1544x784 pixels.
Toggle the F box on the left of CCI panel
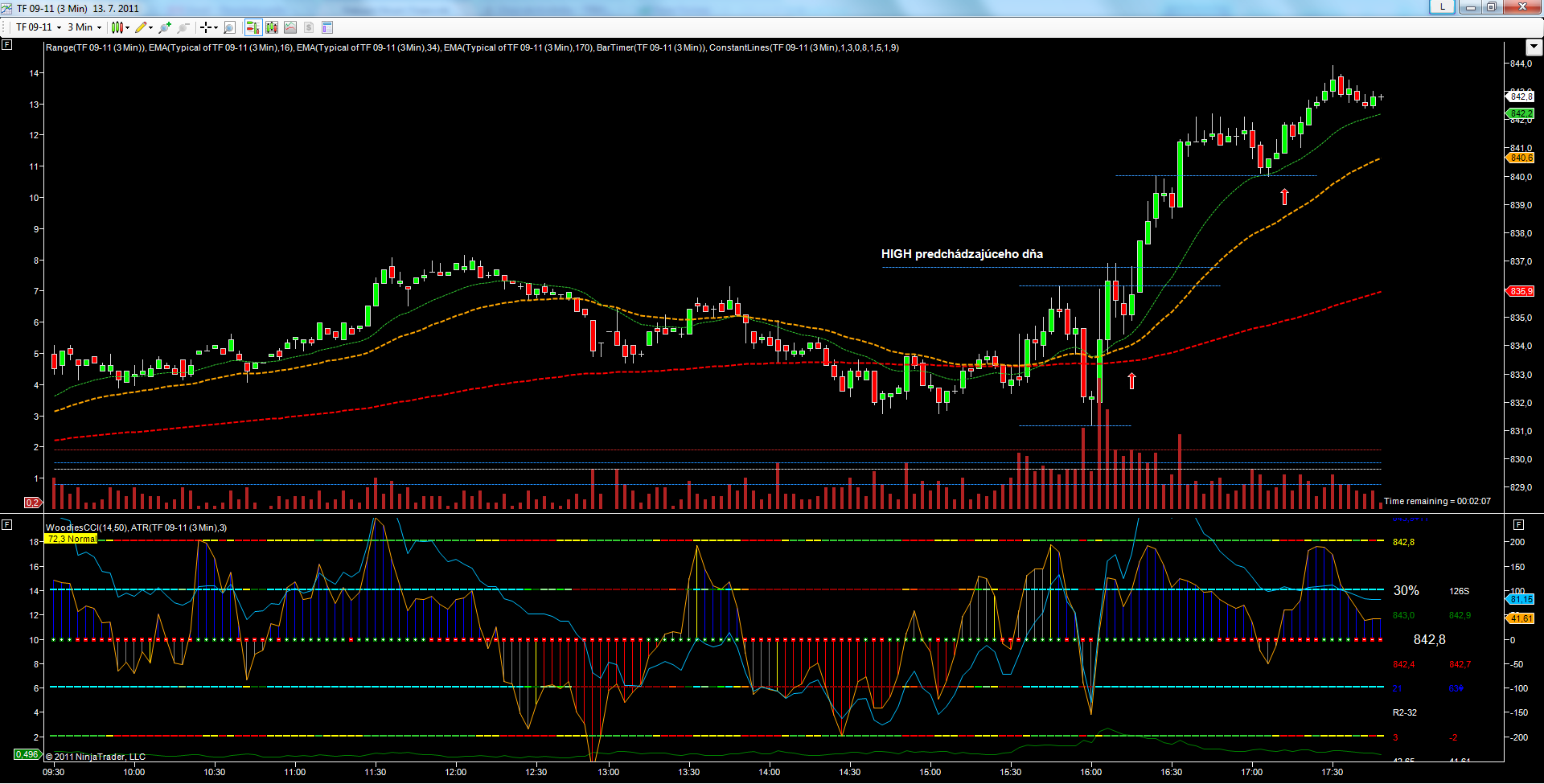[7, 524]
